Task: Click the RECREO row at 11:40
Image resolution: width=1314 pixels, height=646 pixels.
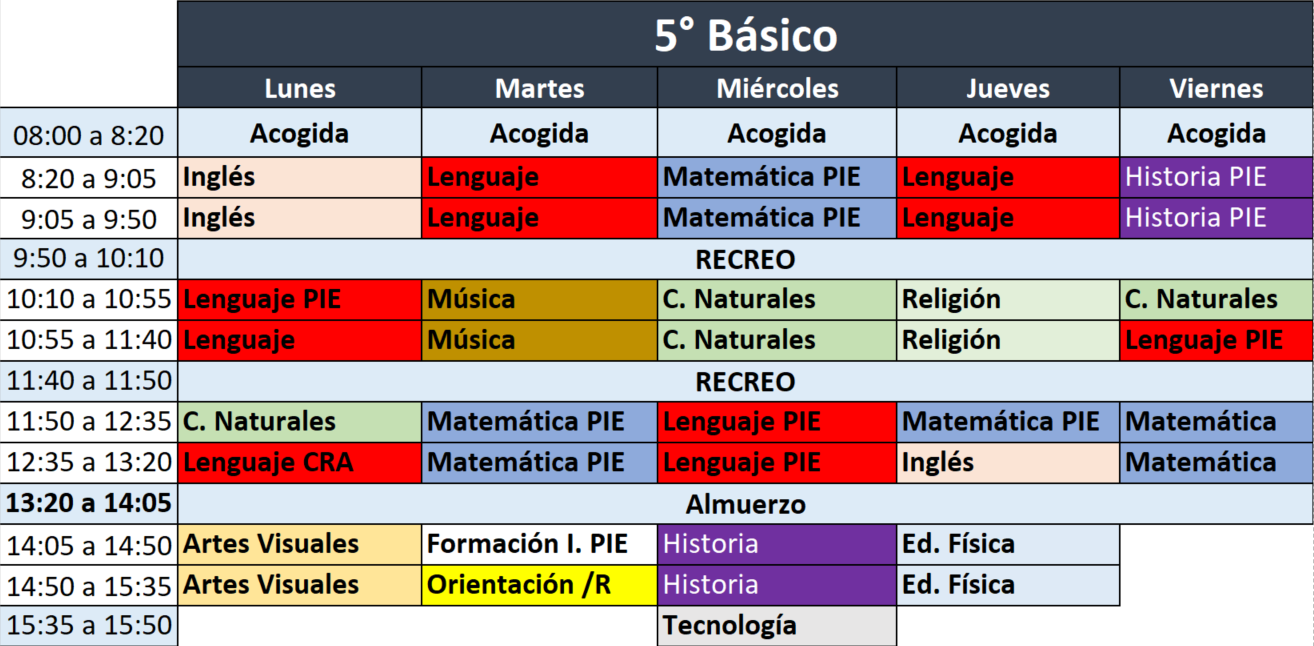Action: click(x=745, y=382)
